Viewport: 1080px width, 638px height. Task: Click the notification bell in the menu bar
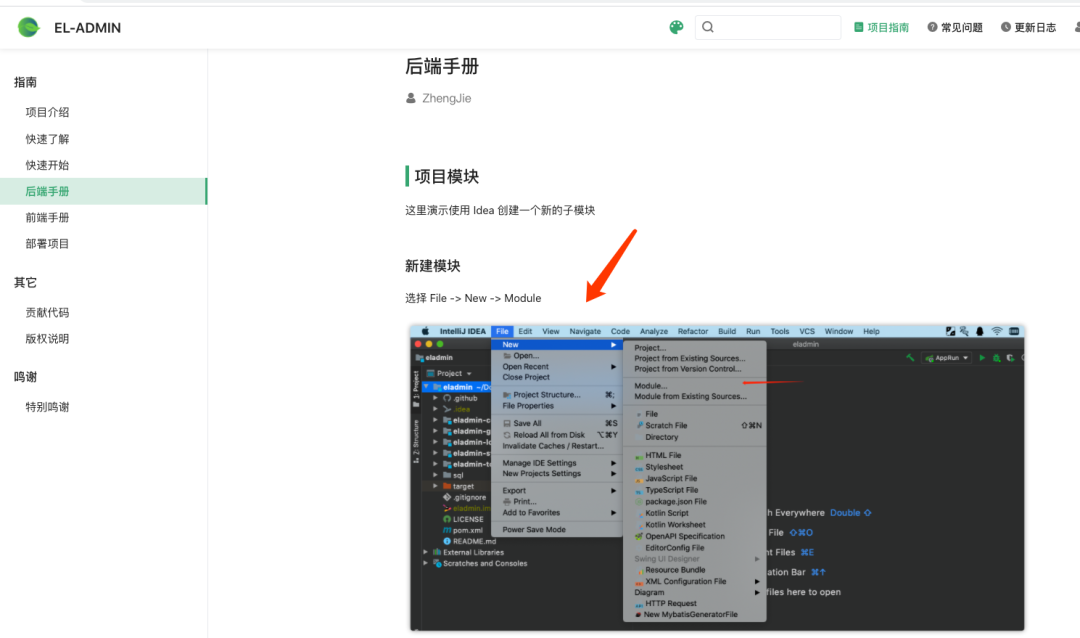pyautogui.click(x=978, y=332)
